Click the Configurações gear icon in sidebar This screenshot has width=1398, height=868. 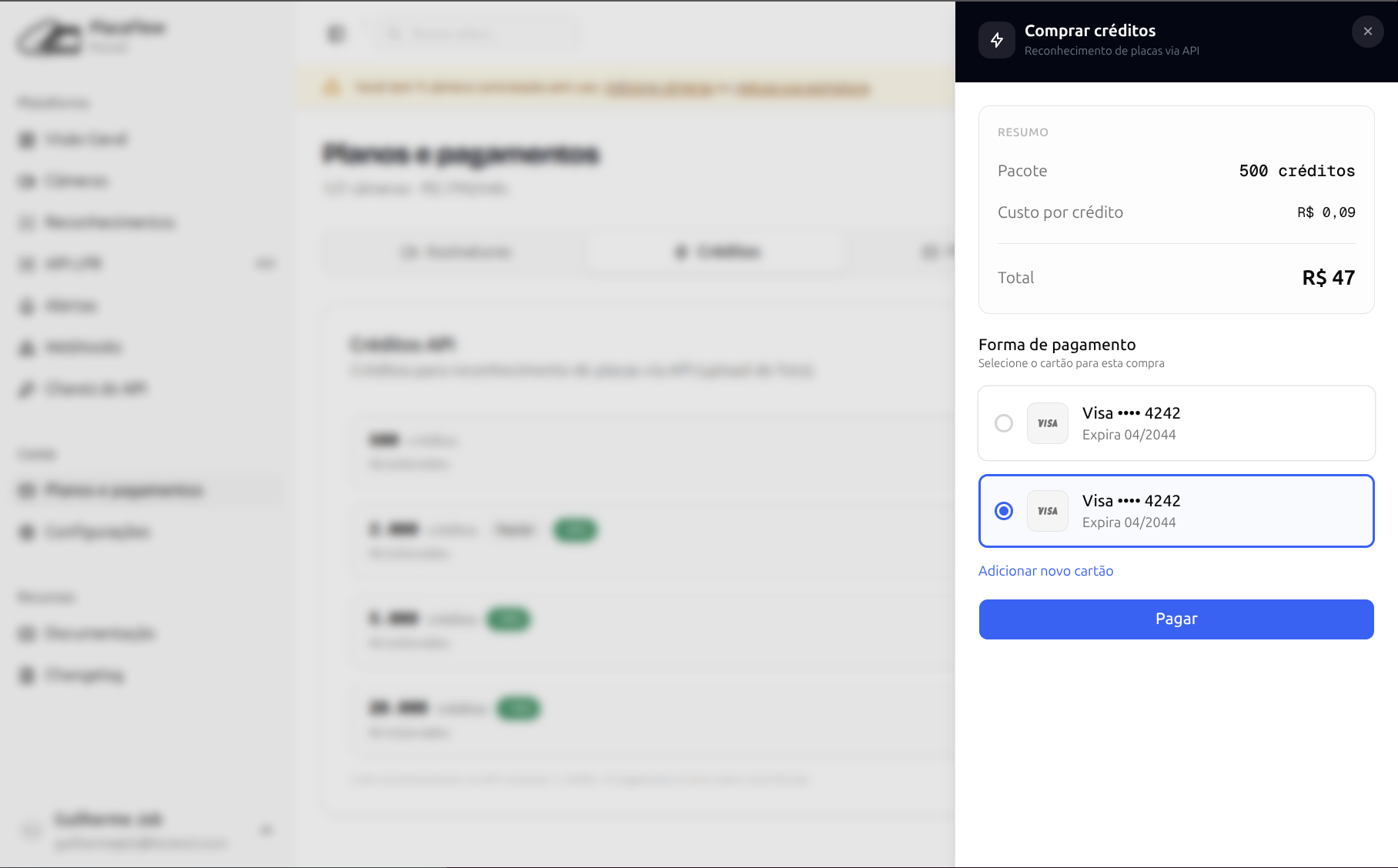(27, 532)
